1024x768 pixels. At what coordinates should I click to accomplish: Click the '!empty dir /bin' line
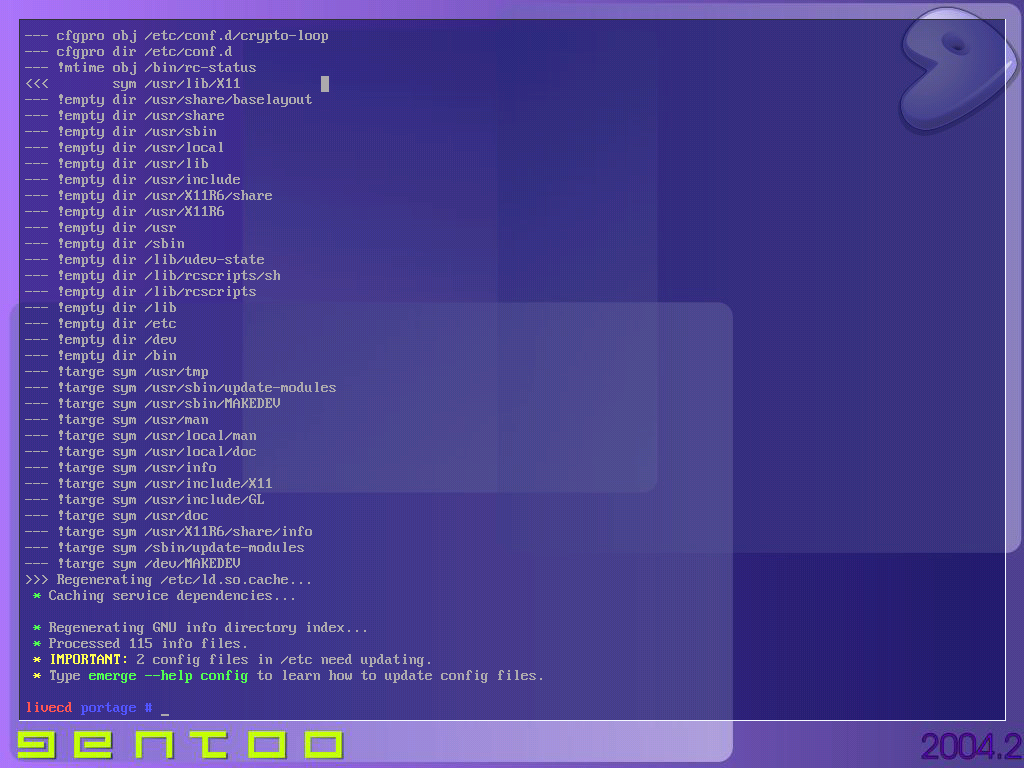(x=101, y=356)
